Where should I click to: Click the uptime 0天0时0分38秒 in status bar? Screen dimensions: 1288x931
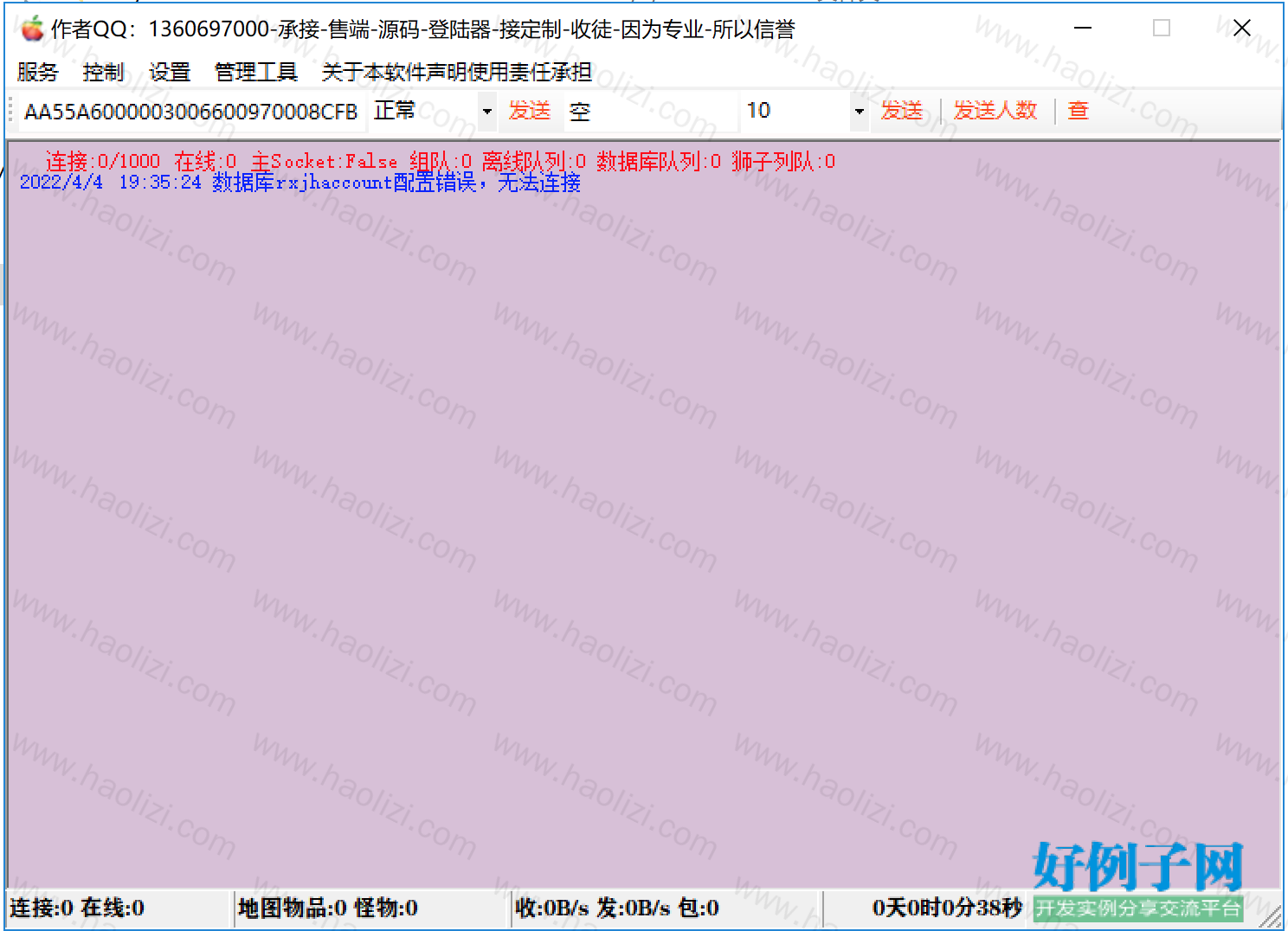coord(947,908)
